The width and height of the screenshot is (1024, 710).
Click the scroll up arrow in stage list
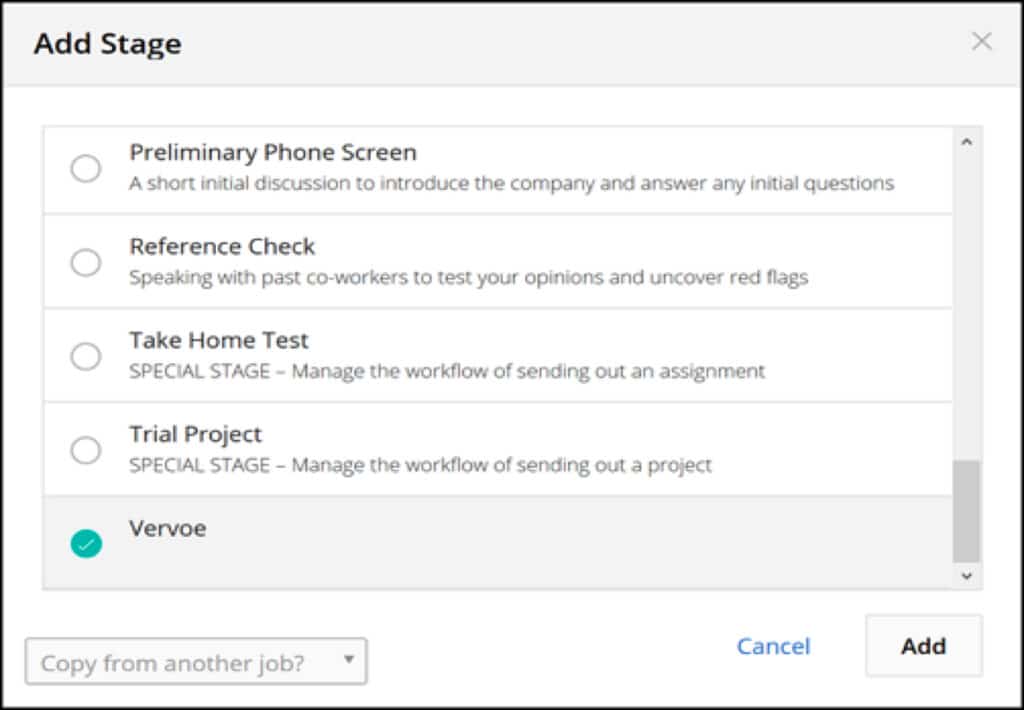coord(967,142)
